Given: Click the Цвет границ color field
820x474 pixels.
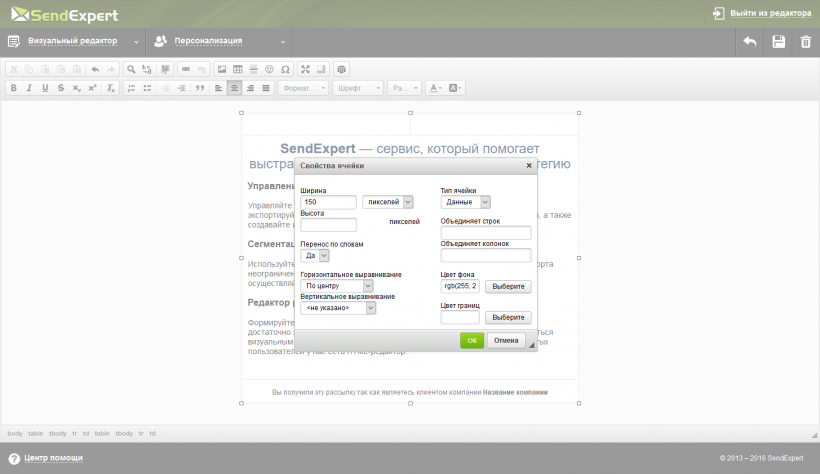Looking at the screenshot, I should point(460,317).
